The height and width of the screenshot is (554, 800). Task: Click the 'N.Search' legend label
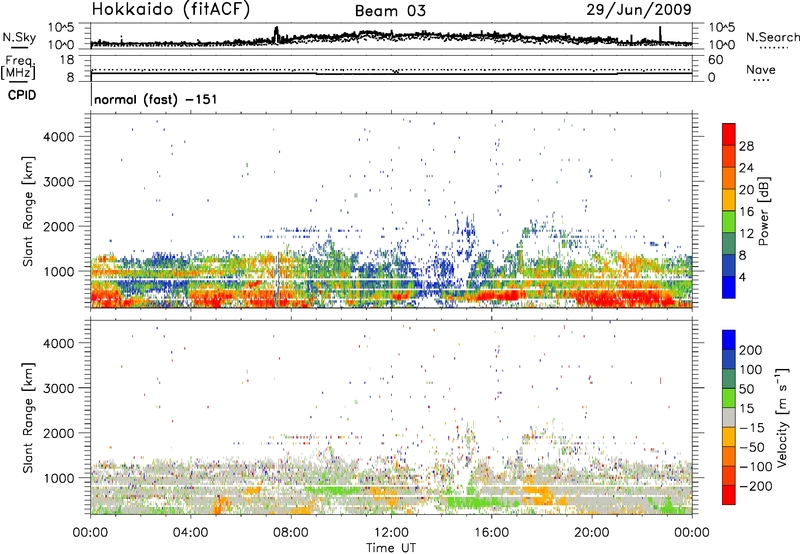[x=772, y=37]
